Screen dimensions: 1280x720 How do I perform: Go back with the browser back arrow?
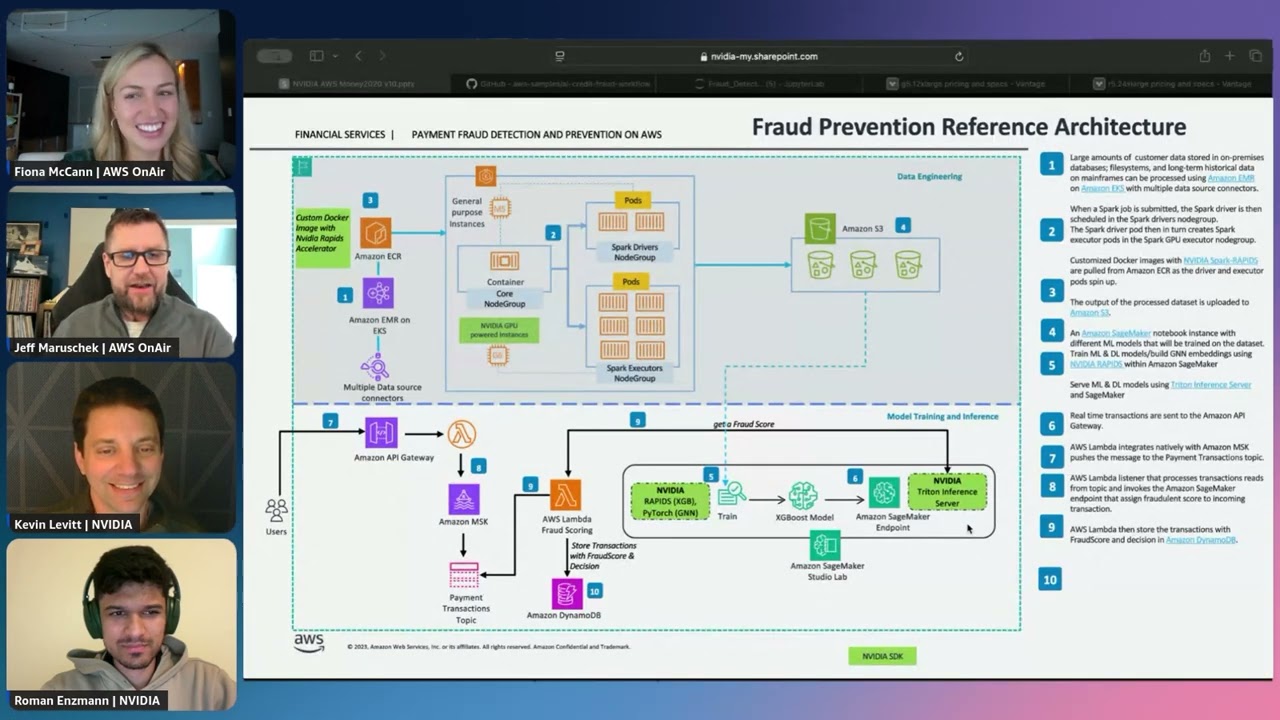[x=359, y=56]
